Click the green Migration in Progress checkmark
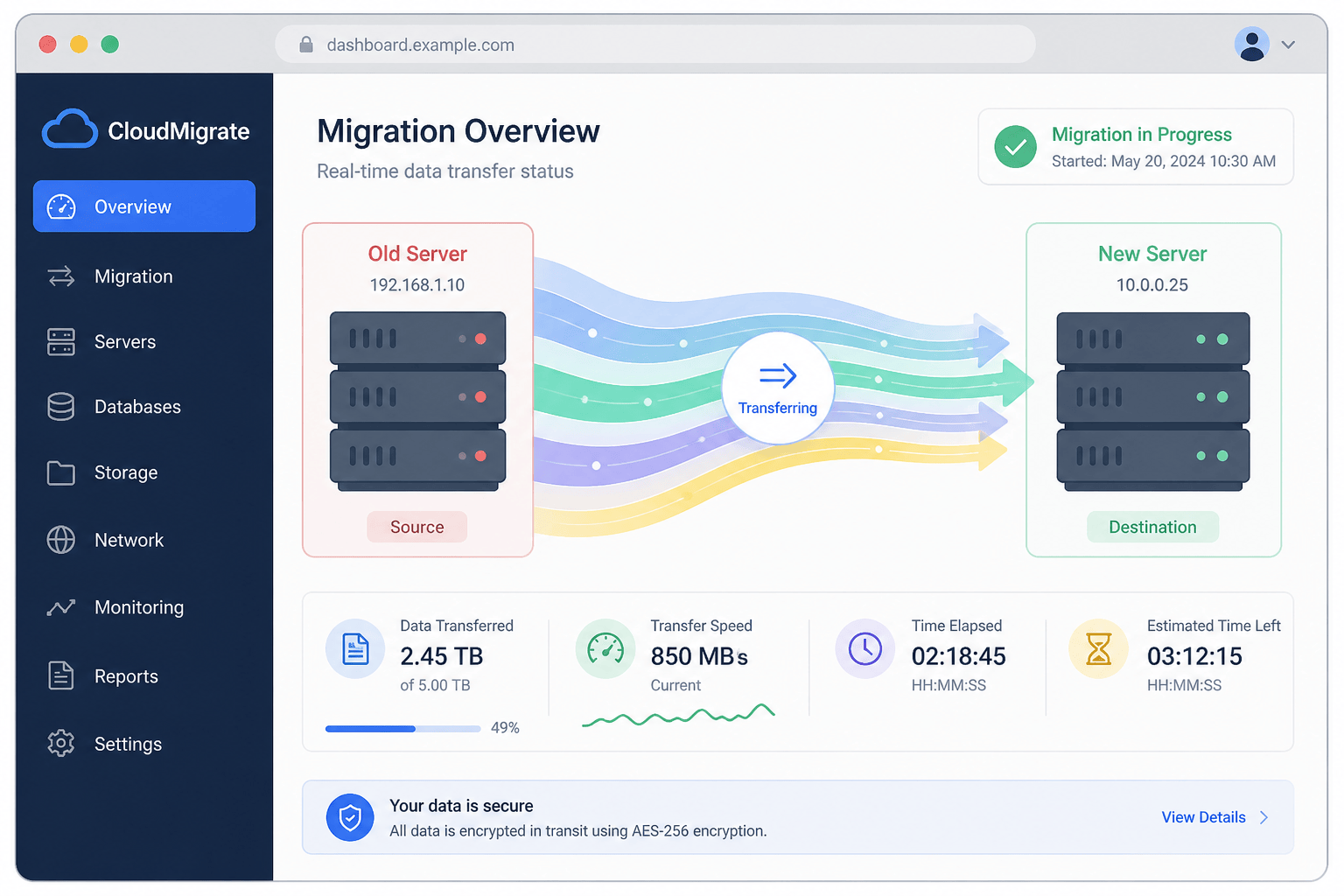The image size is (1344, 896). [x=1015, y=146]
